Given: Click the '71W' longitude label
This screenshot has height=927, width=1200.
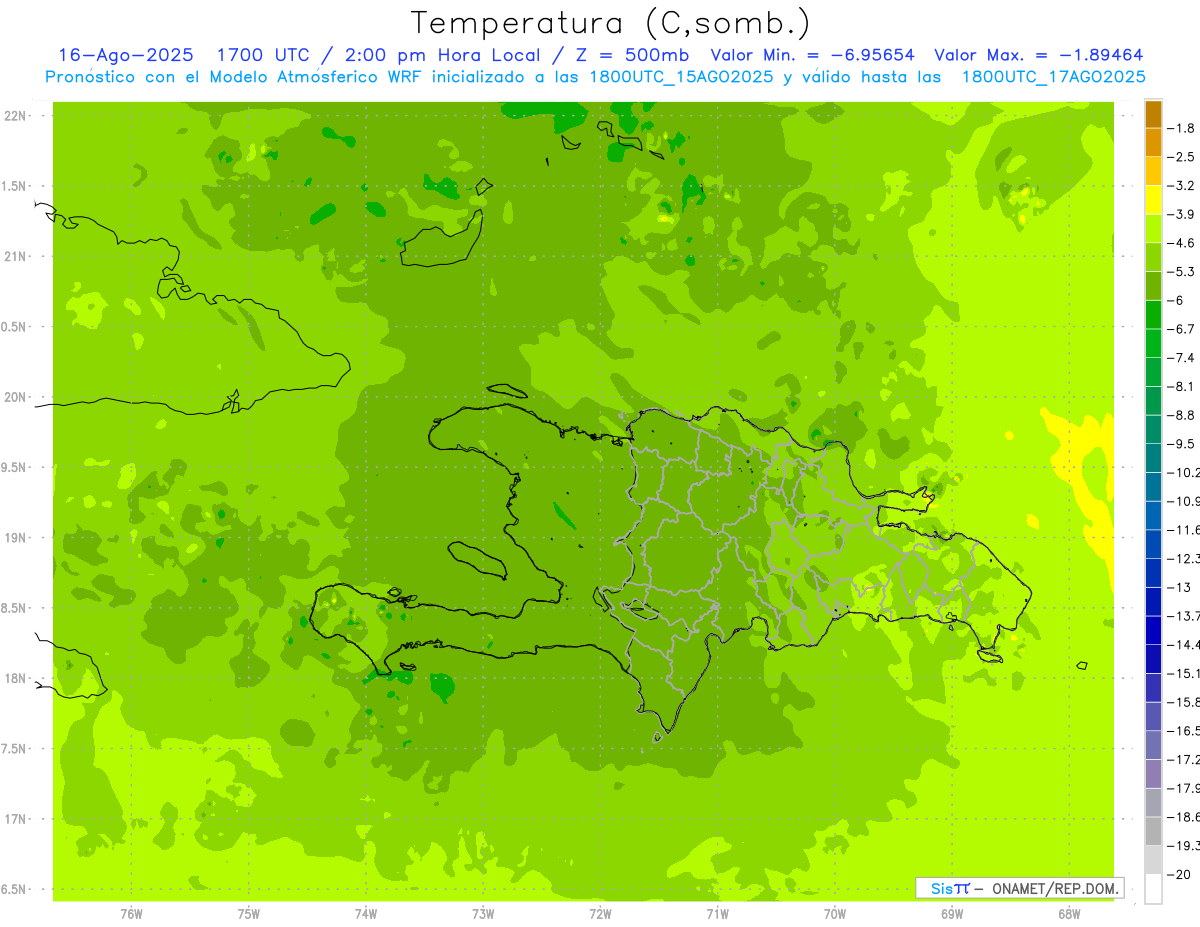Looking at the screenshot, I should [x=717, y=914].
